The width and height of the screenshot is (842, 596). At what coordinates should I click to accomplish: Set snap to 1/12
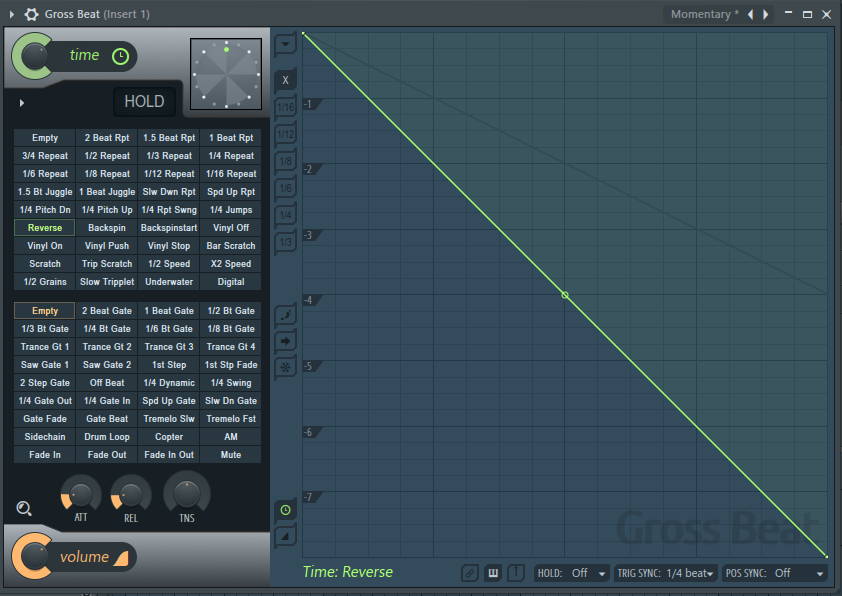tap(285, 134)
